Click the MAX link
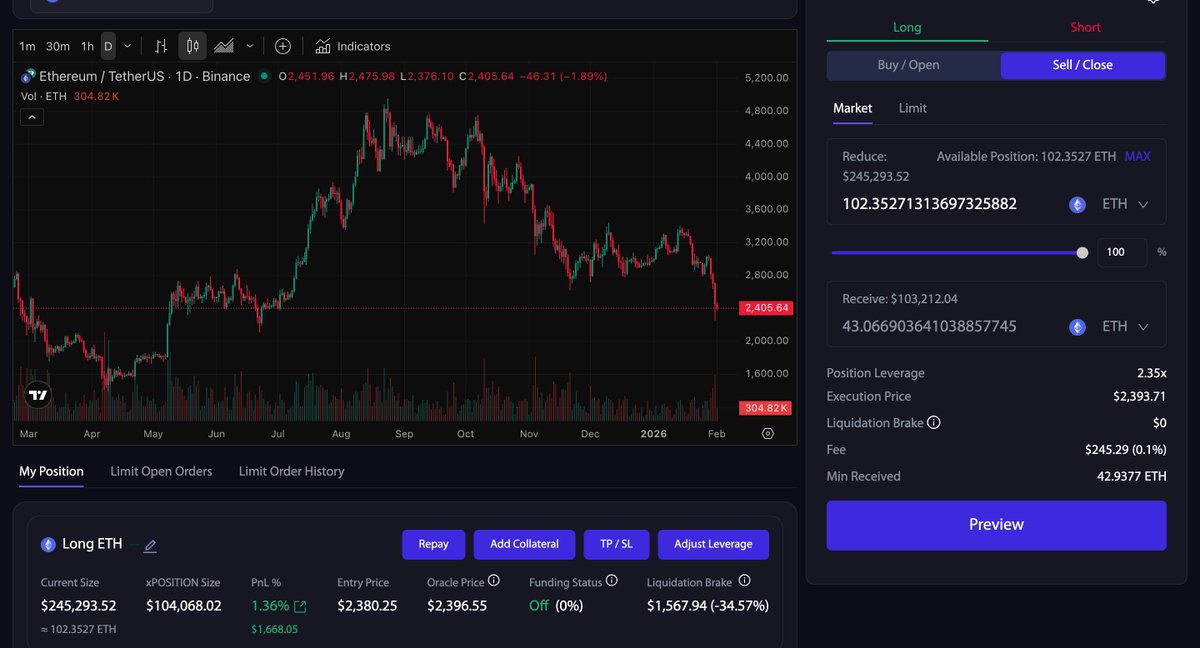 coord(1138,157)
